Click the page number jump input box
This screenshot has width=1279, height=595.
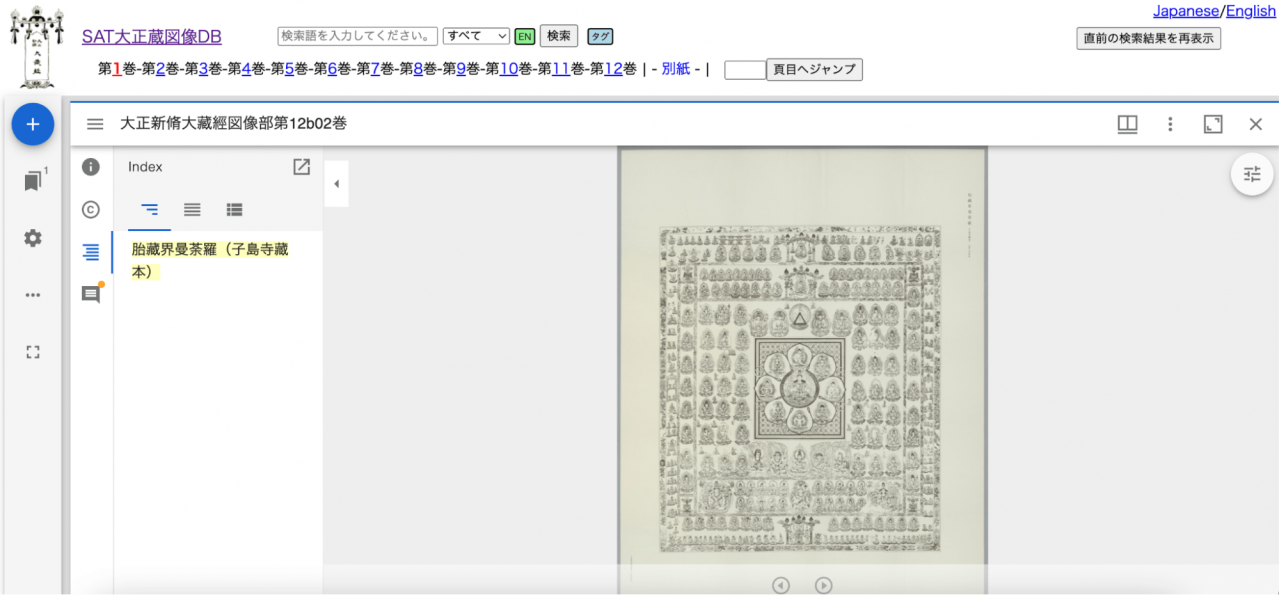click(745, 70)
